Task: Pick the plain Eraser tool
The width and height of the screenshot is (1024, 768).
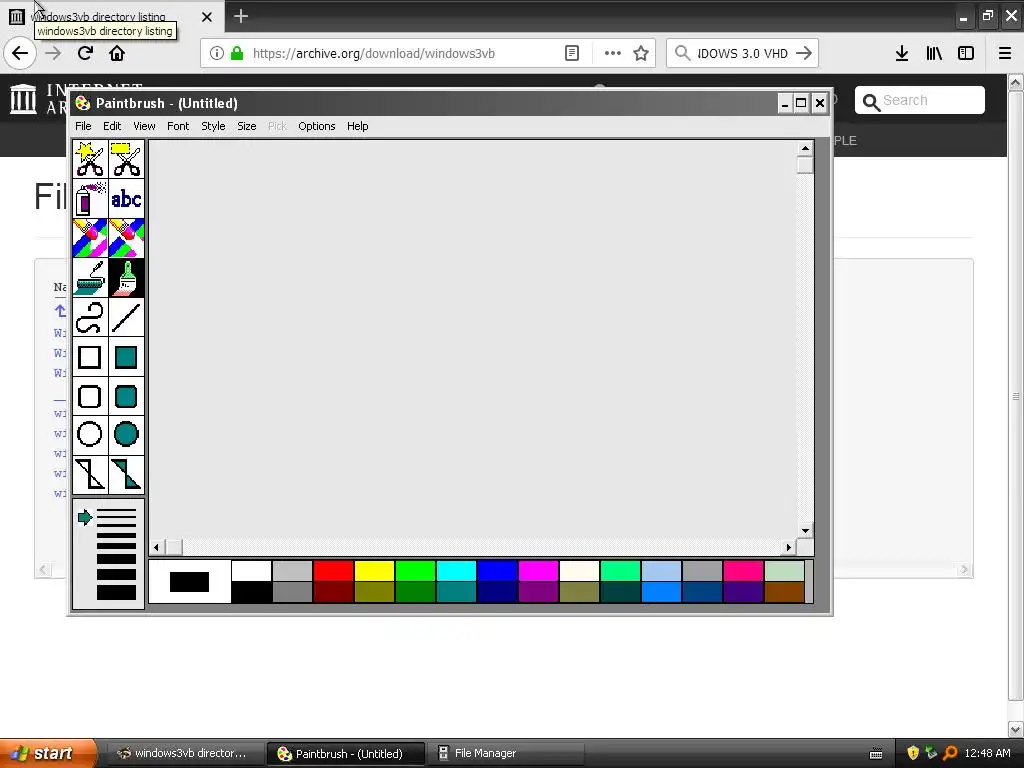Action: (126, 238)
